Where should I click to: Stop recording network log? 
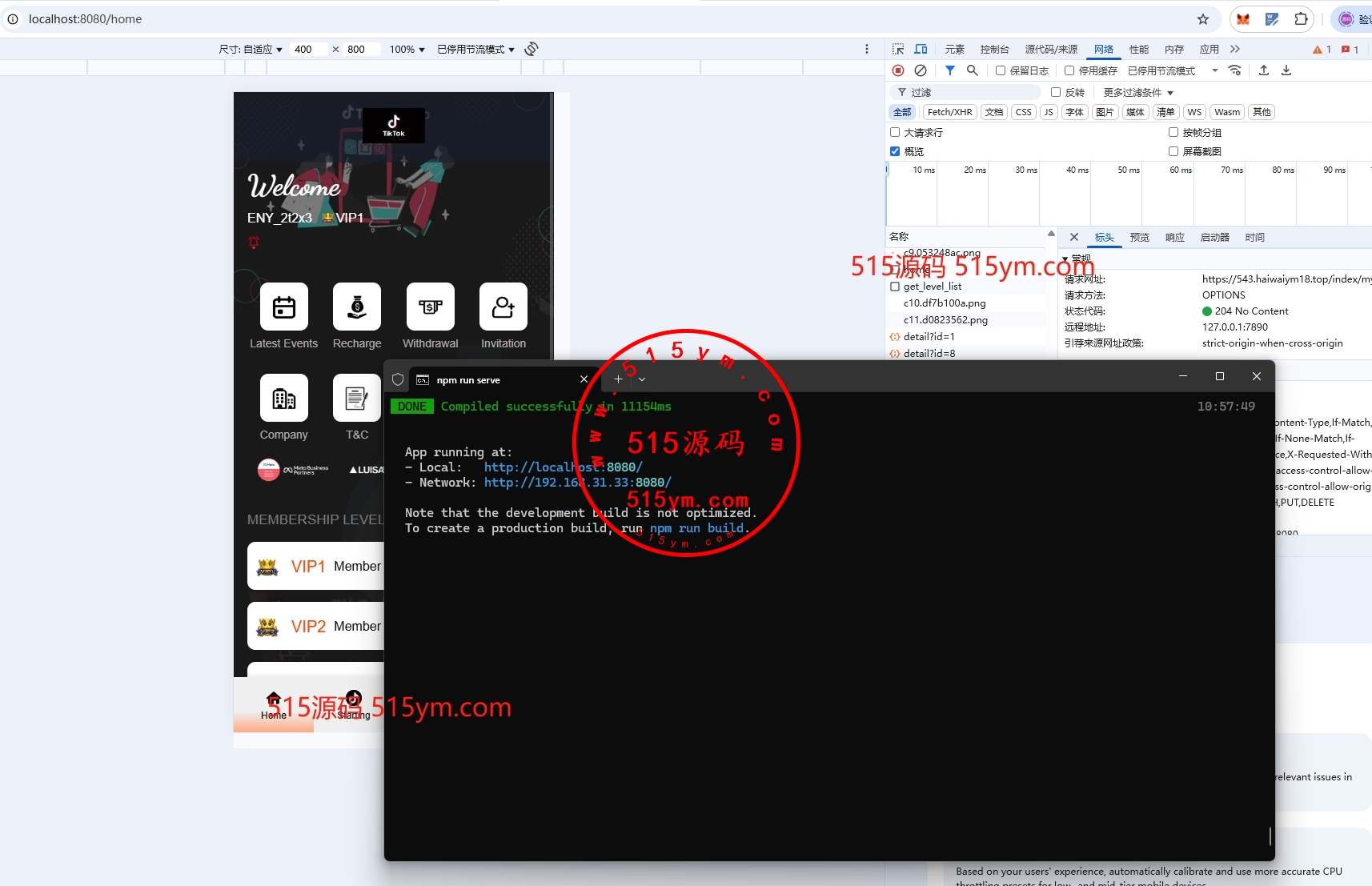point(898,70)
